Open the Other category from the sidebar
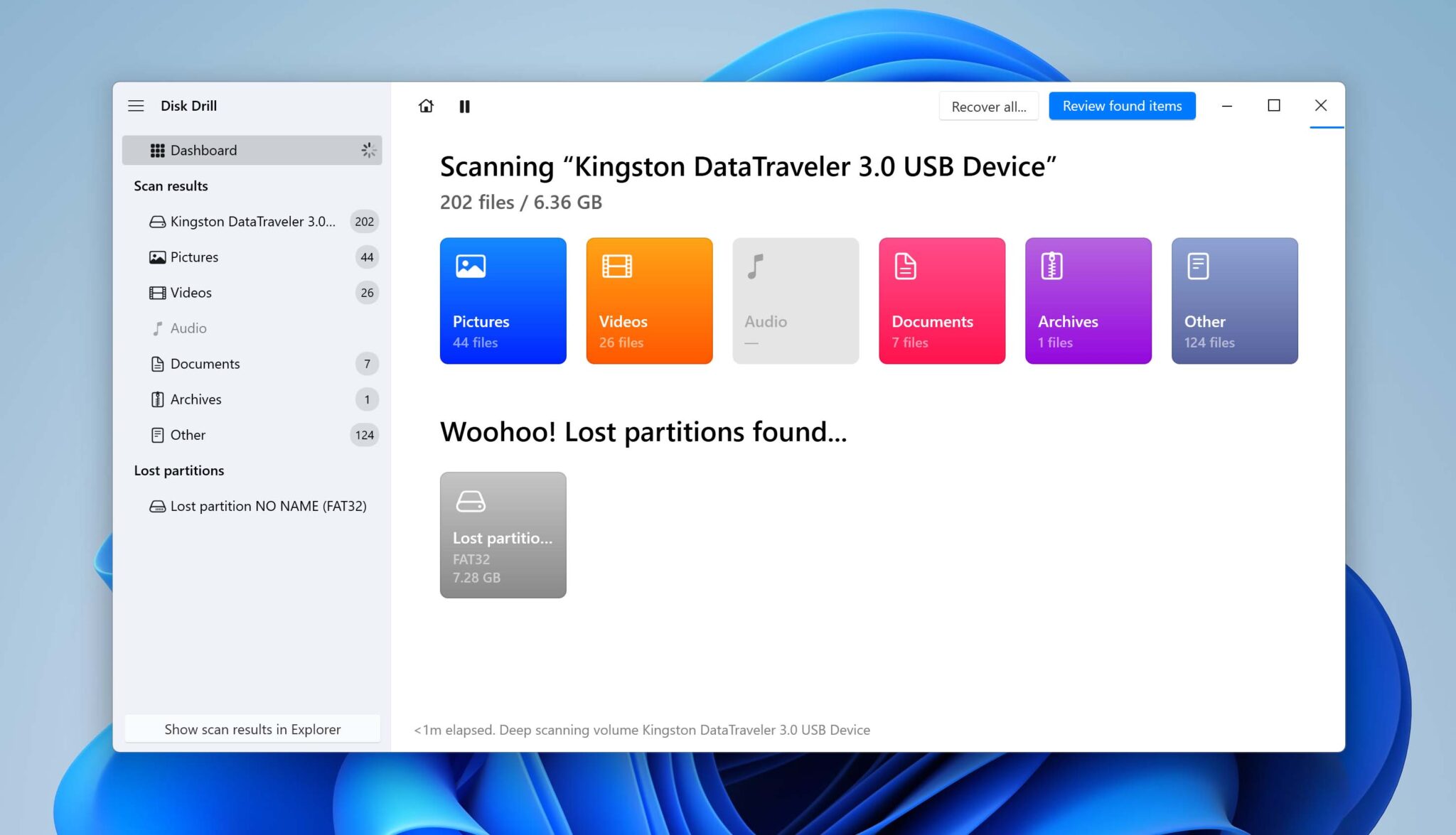Screen dimensions: 1456x835 point(187,434)
